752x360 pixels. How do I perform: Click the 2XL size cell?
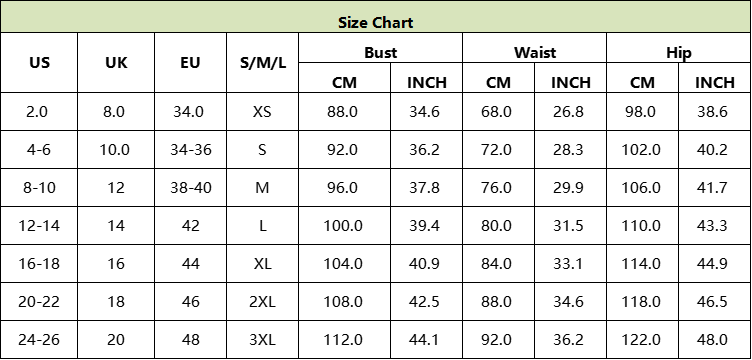[x=262, y=302]
